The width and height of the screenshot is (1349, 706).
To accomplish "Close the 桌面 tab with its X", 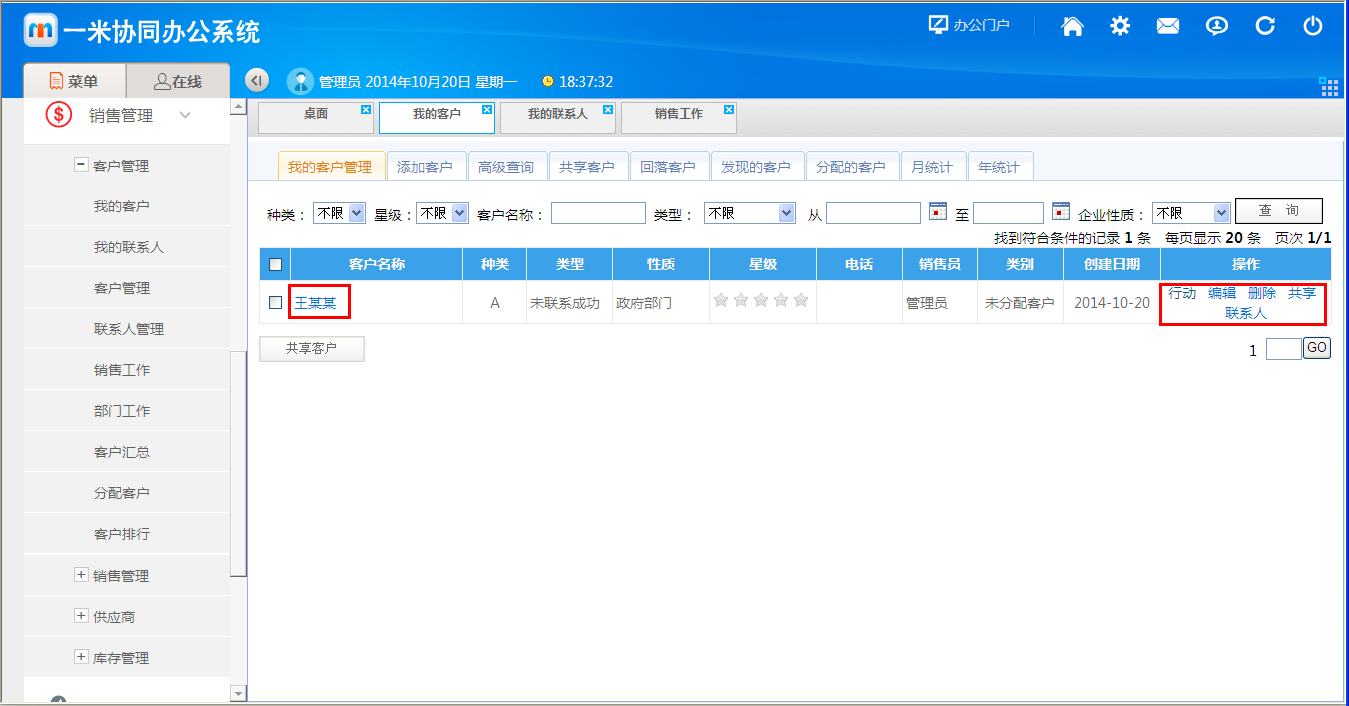I will pos(366,109).
